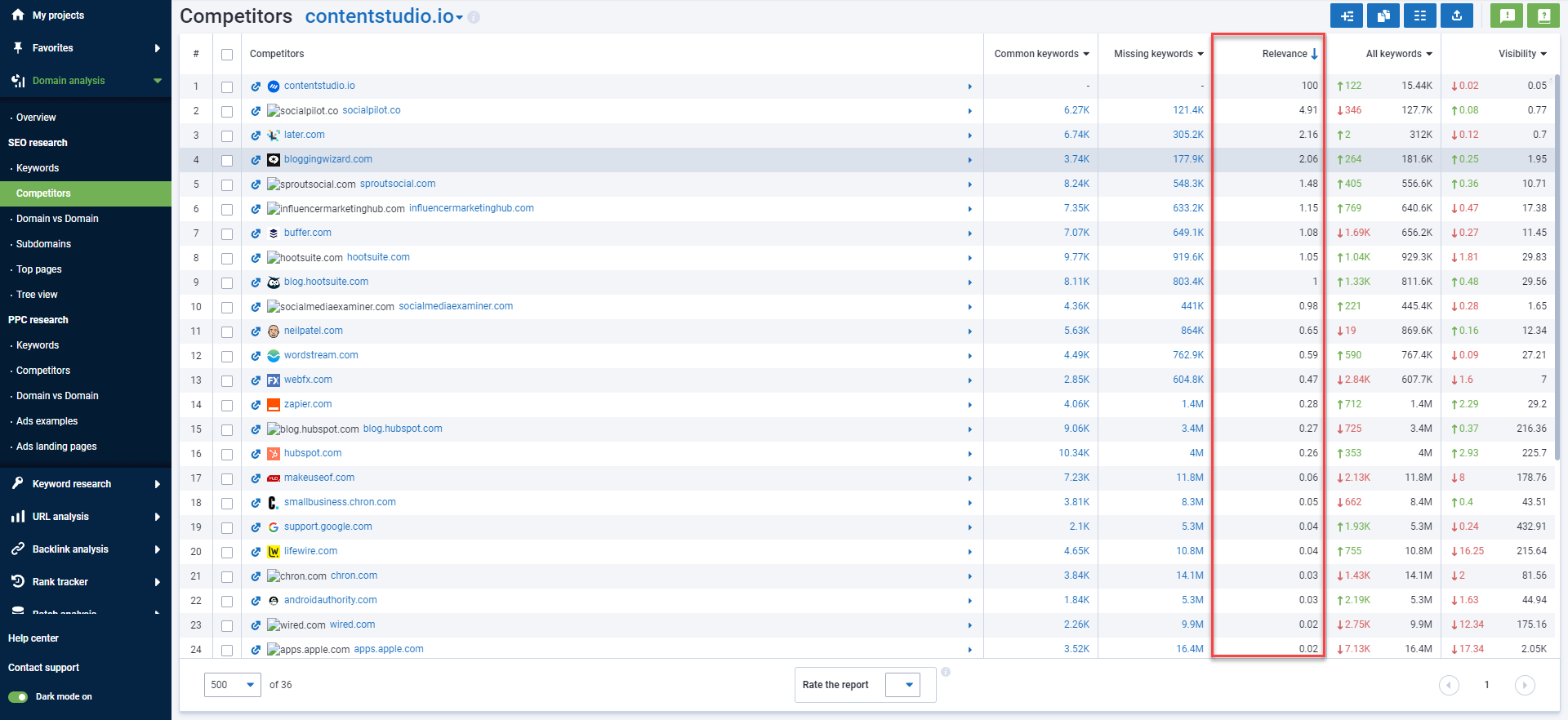This screenshot has width=1568, height=720.
Task: Open external link icon for hubspot.com row
Action: [256, 454]
